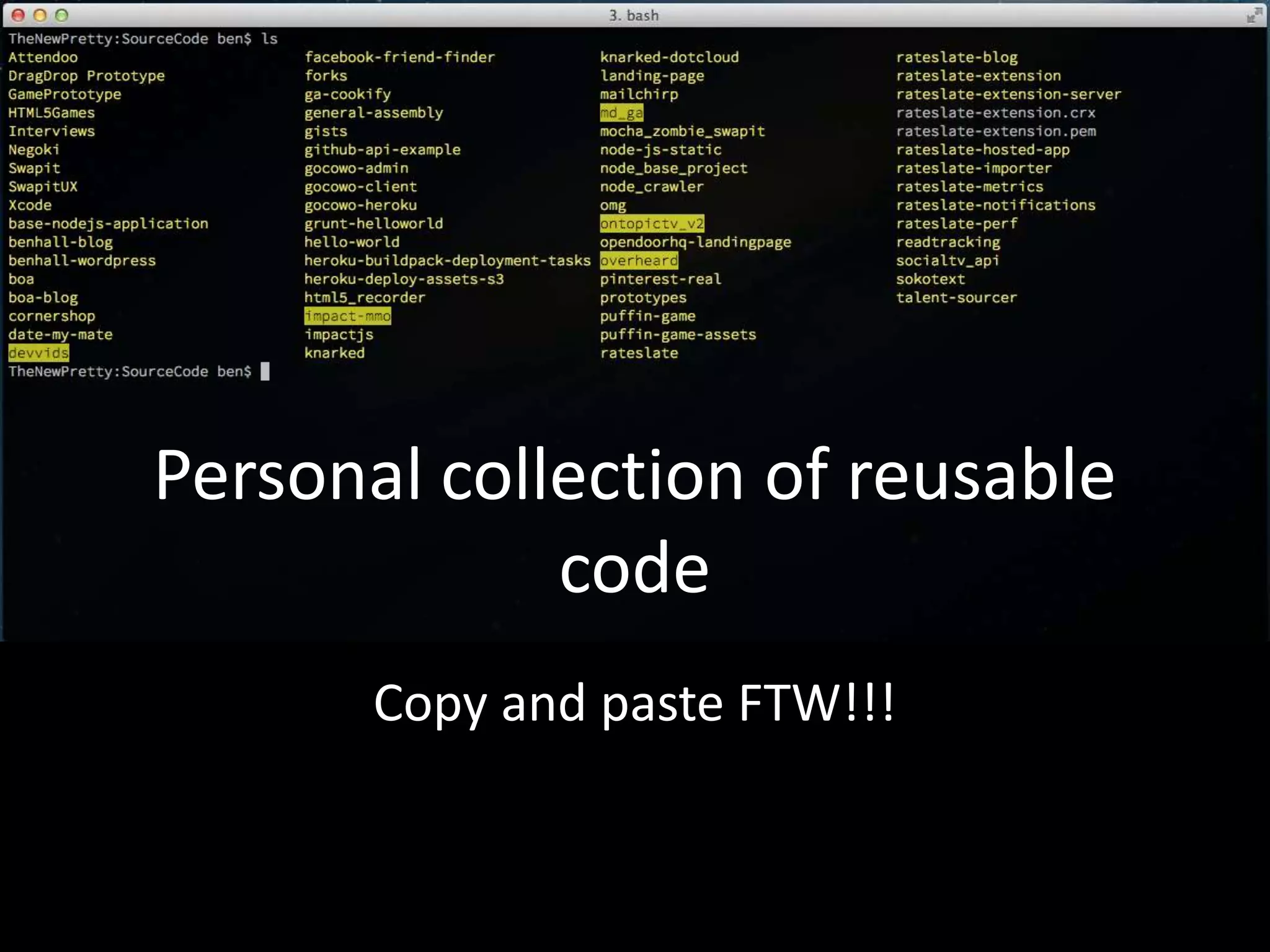
Task: Click the 'SwapitUX' entry
Action: coord(43,187)
